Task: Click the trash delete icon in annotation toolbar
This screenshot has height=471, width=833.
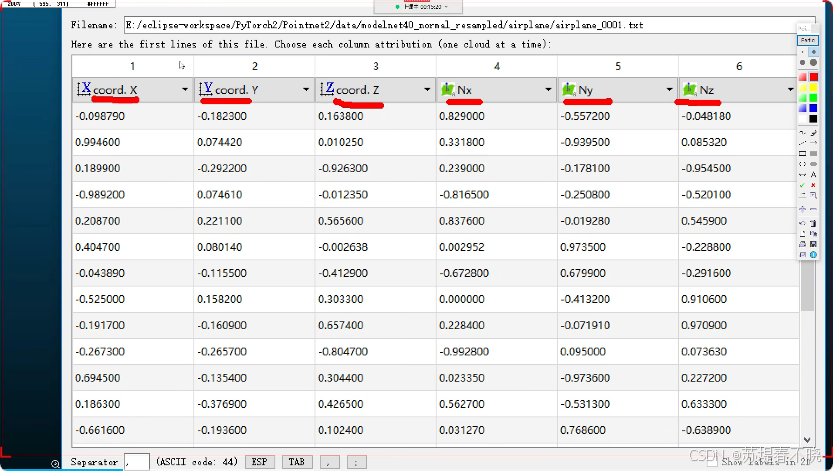Action: click(813, 223)
